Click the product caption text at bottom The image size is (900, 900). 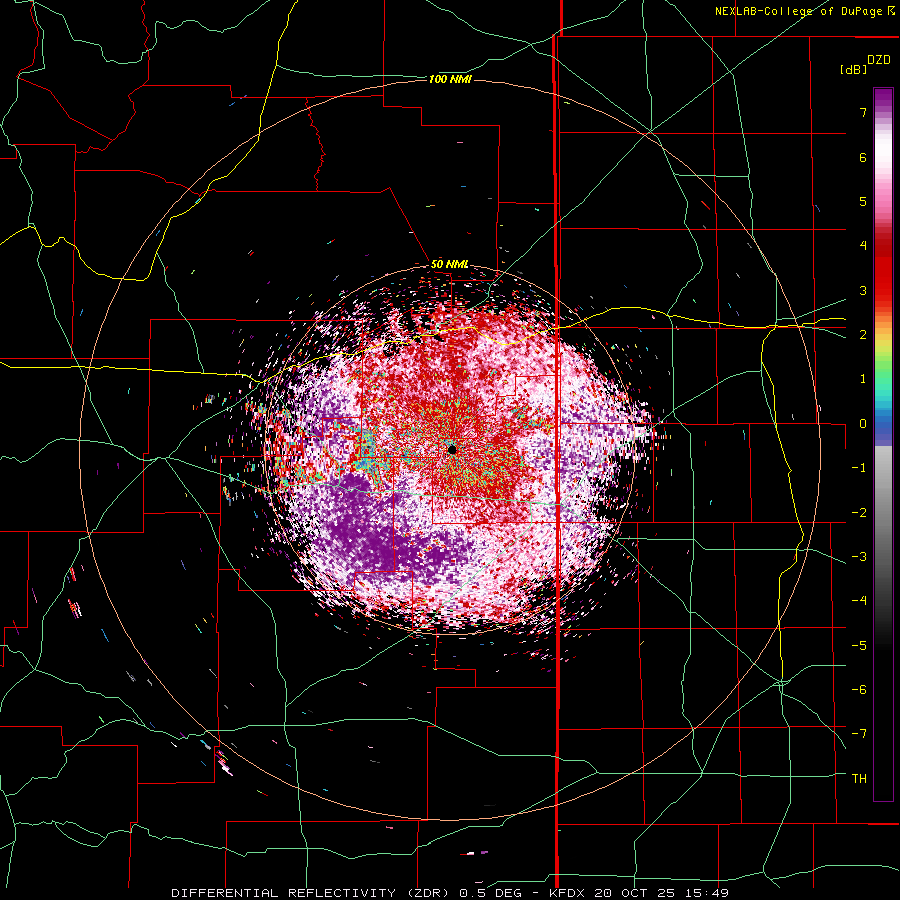point(450,893)
